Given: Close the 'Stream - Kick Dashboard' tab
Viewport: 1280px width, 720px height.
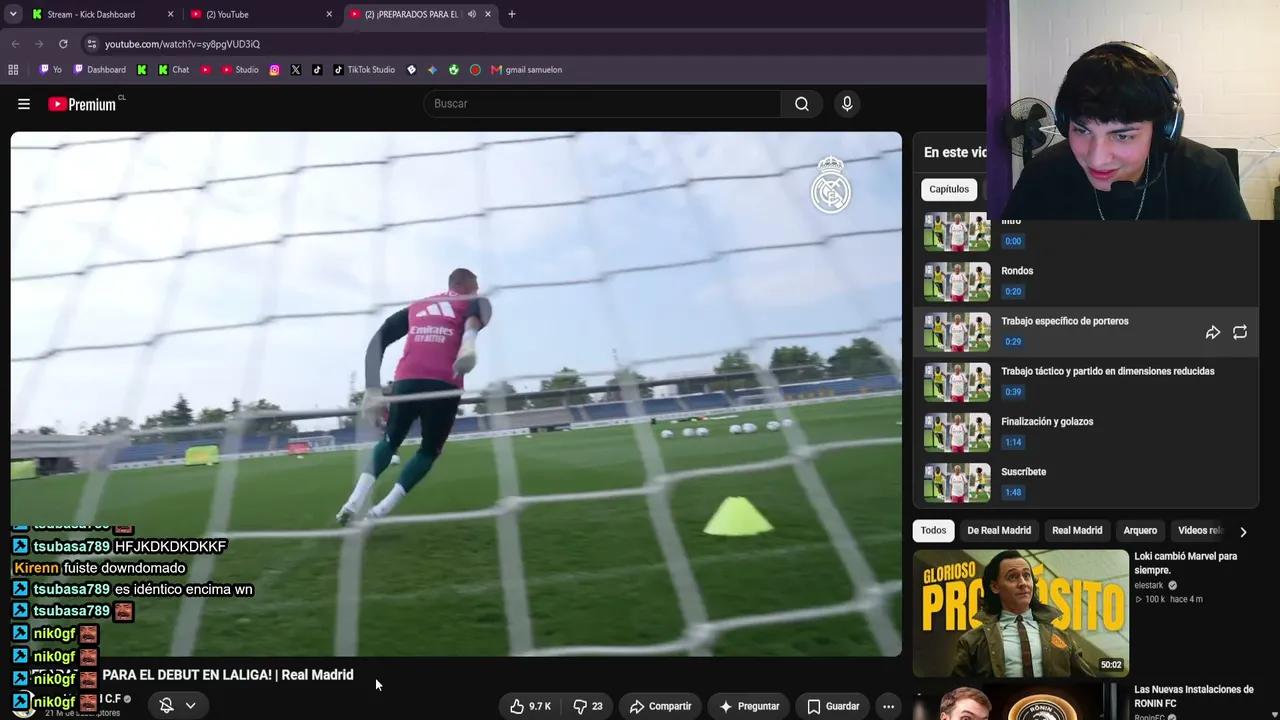Looking at the screenshot, I should pyautogui.click(x=171, y=14).
